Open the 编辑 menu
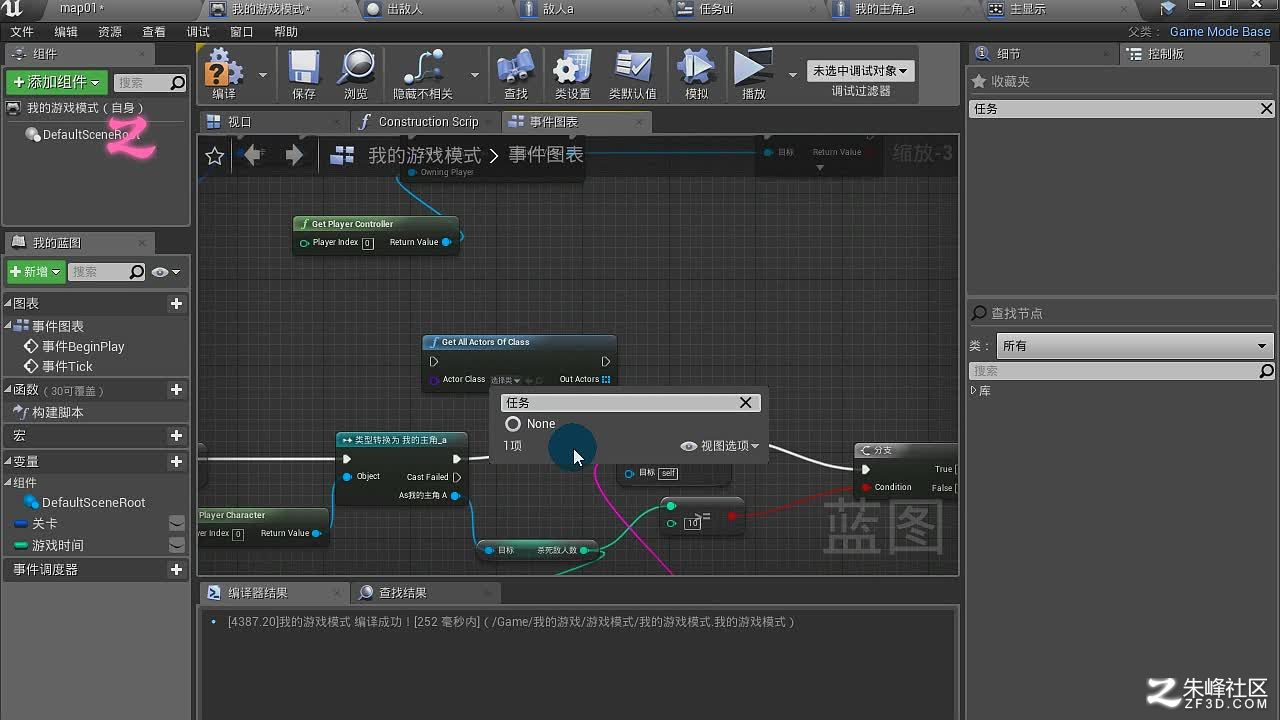The width and height of the screenshot is (1280, 720). (66, 32)
